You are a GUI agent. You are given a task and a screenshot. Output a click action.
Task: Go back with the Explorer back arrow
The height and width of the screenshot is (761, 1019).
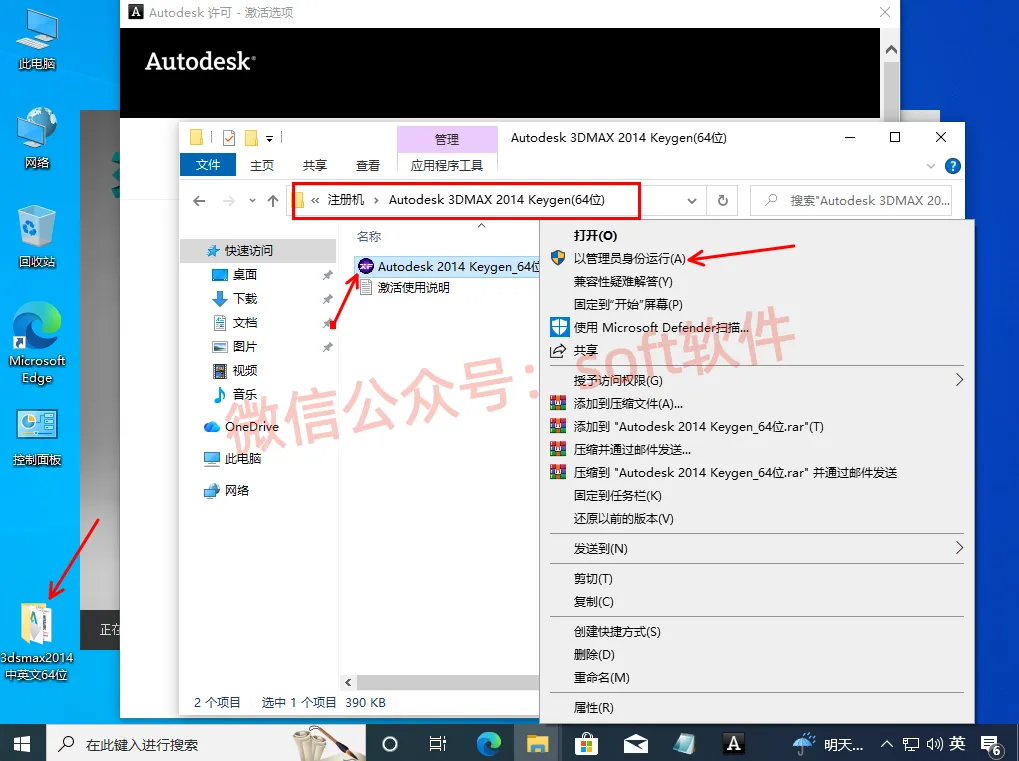[x=200, y=201]
